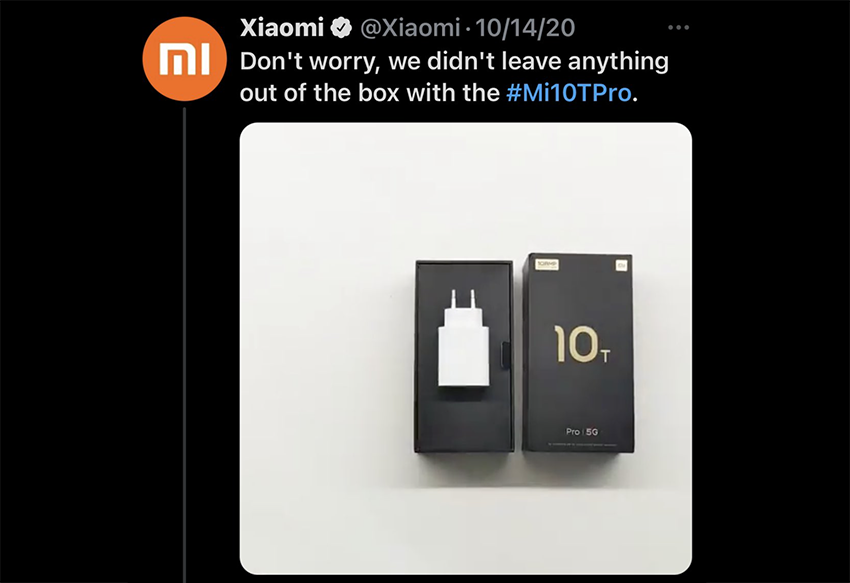Open the three-dot more options menu

tap(679, 27)
